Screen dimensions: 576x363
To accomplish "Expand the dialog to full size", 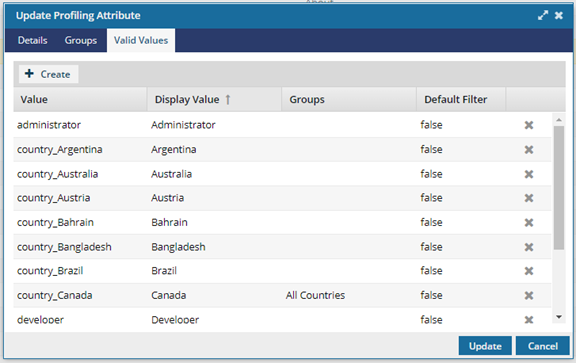I will [543, 15].
